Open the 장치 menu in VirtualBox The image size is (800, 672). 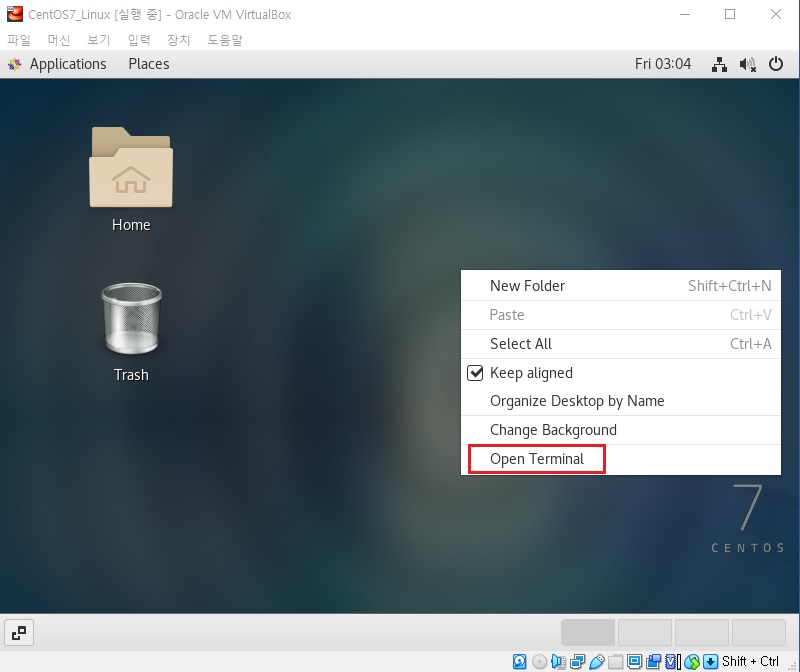point(179,40)
